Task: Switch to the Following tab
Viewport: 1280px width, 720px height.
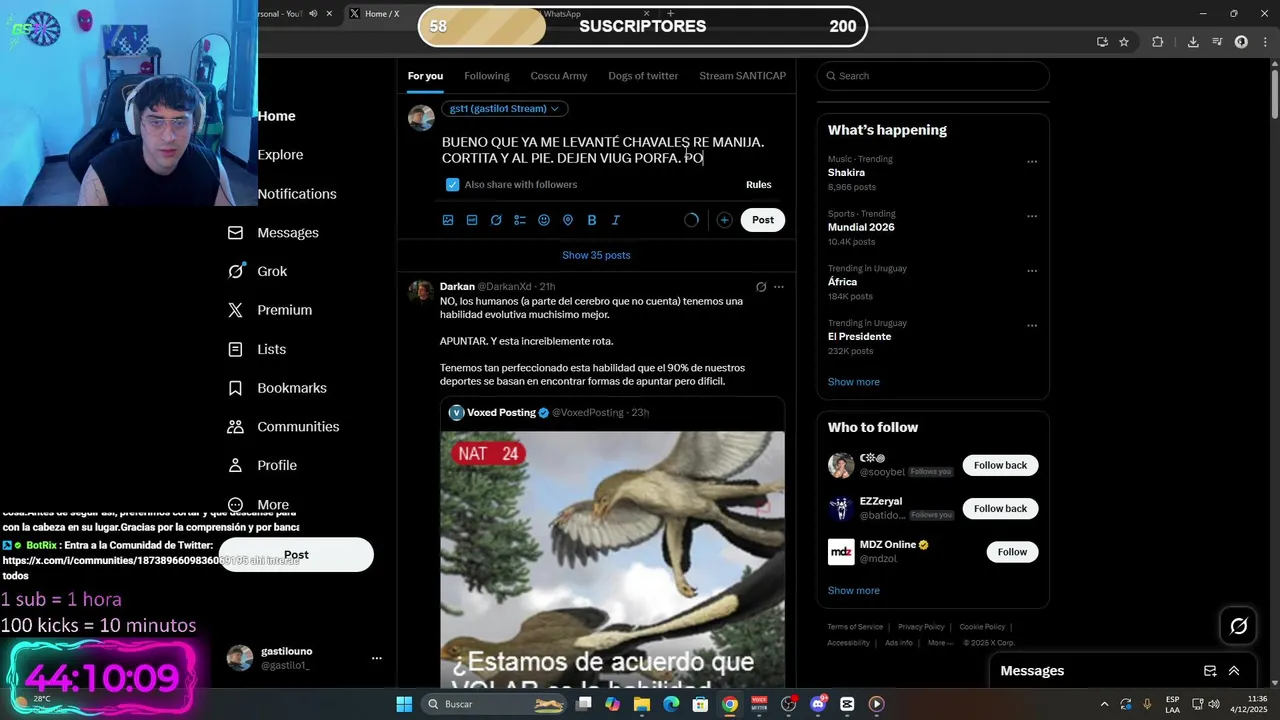Action: point(487,76)
